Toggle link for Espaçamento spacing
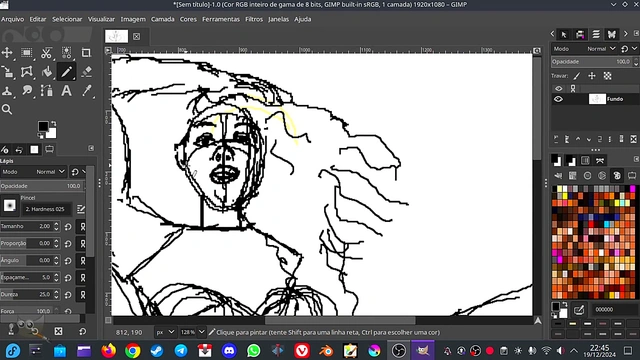Viewport: 640px width, 360px height. (x=82, y=278)
